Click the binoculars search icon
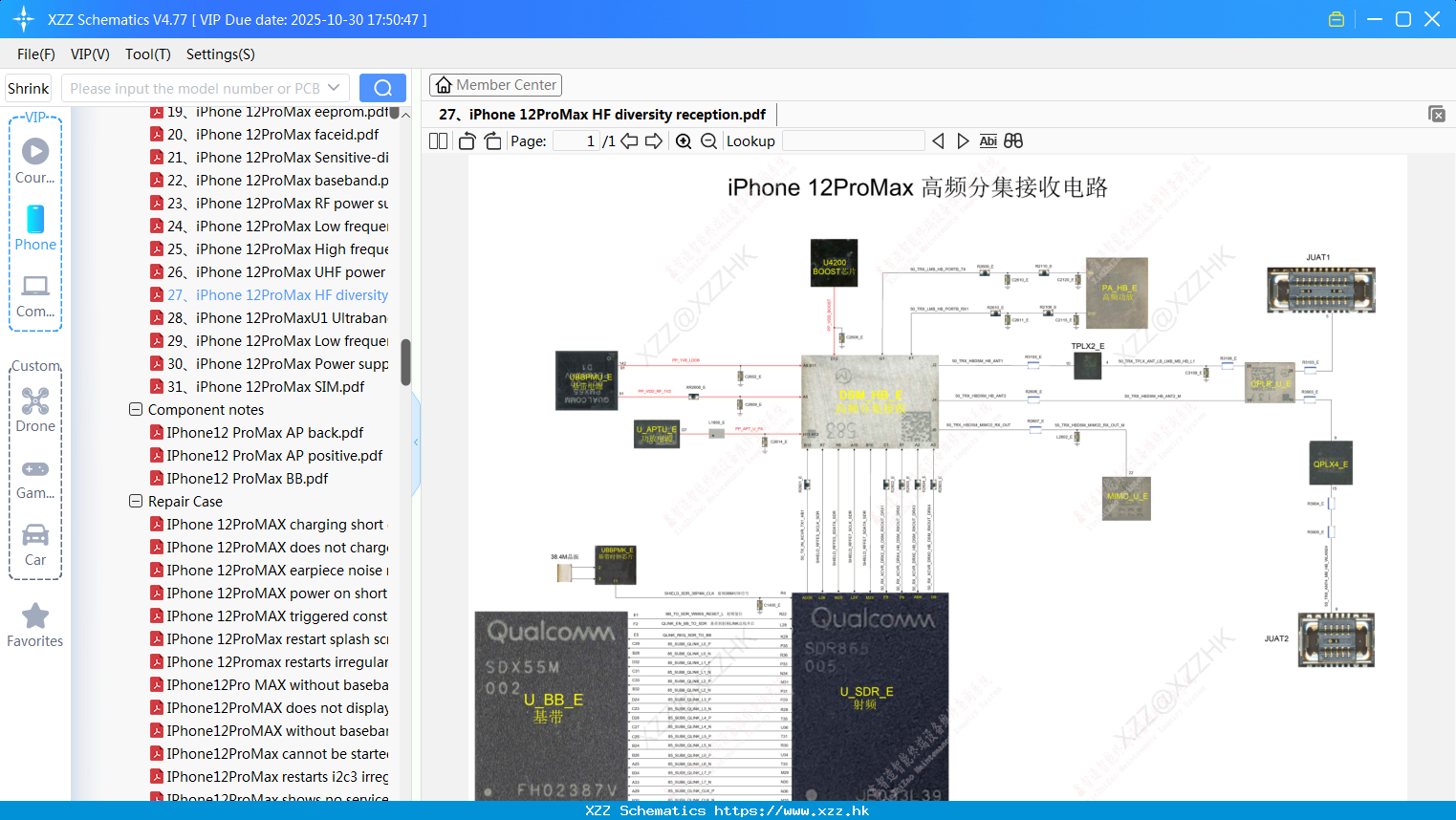1456x820 pixels. pos(1013,141)
